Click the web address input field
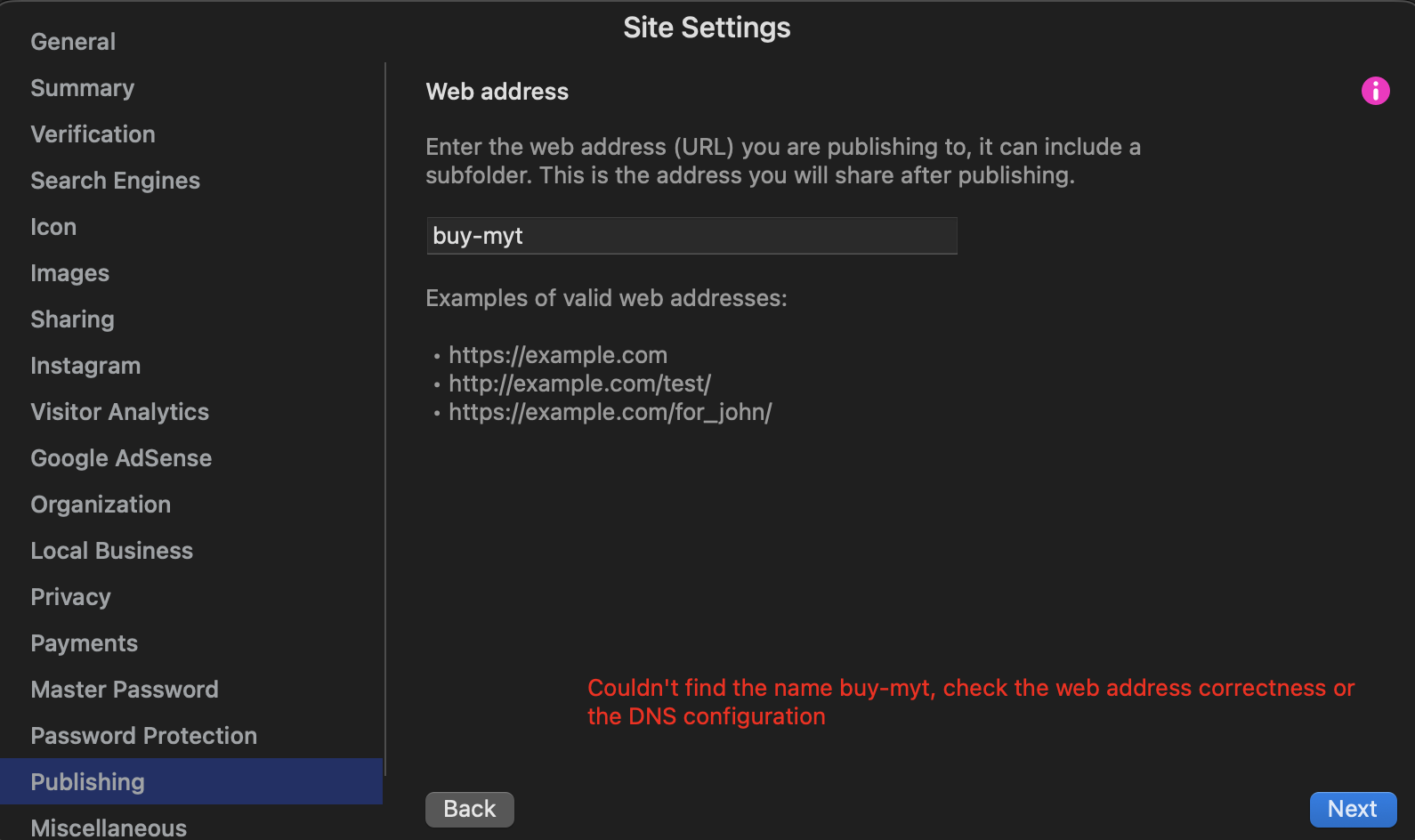The image size is (1415, 840). [x=691, y=236]
